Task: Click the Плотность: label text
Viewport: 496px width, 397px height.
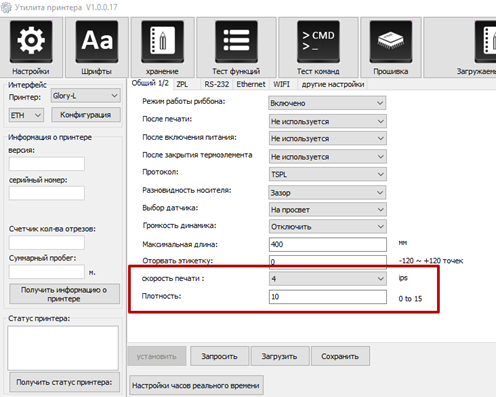Action: pyautogui.click(x=162, y=296)
